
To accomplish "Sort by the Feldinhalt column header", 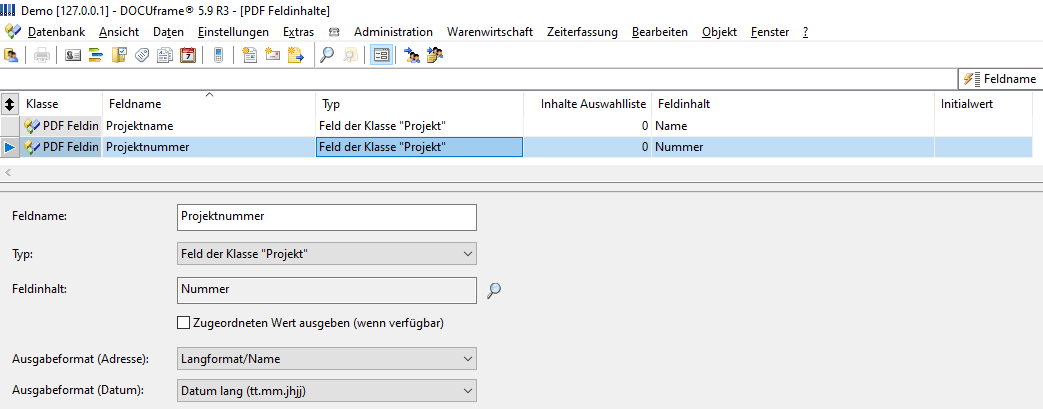I will point(793,104).
